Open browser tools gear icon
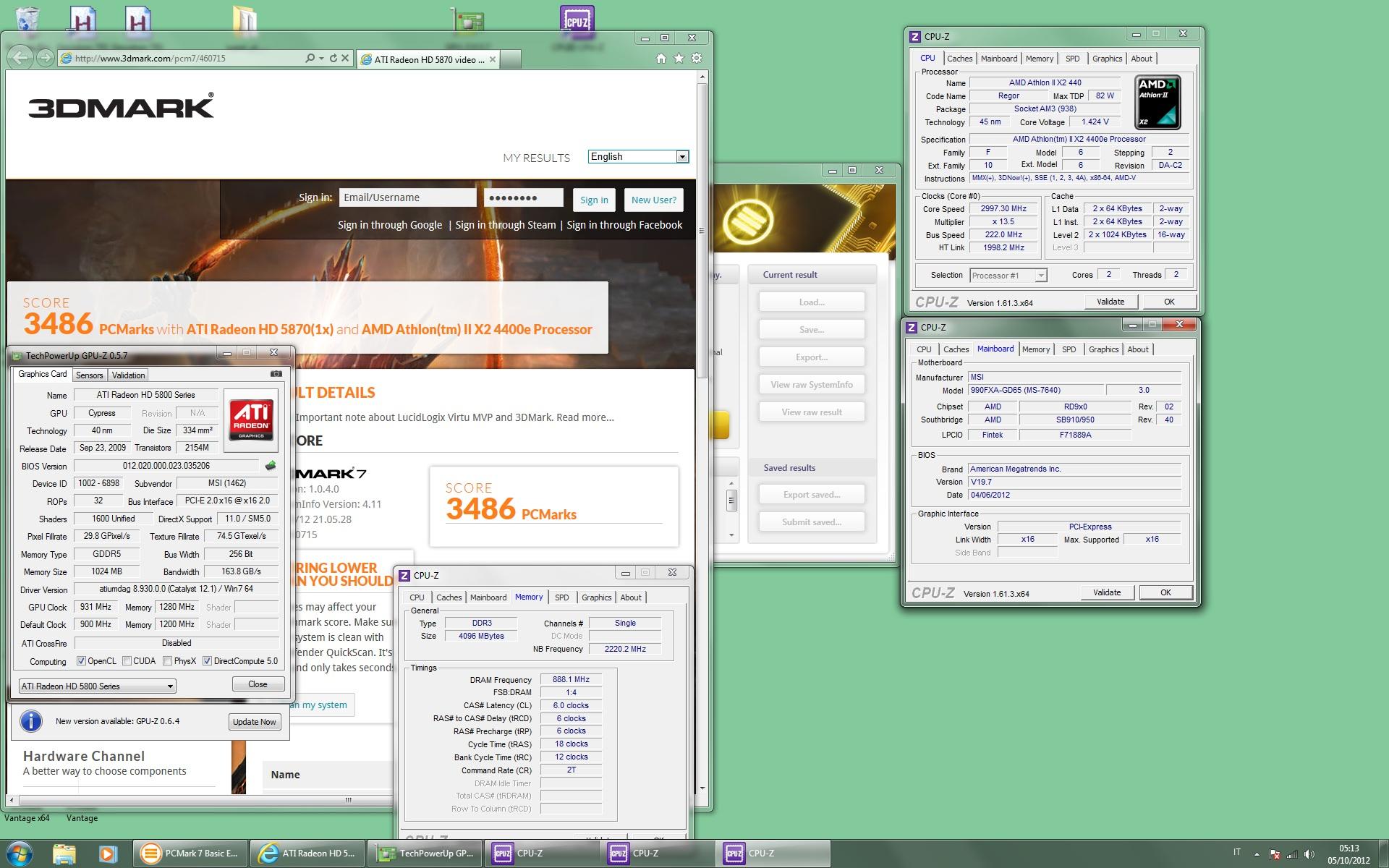Viewport: 1389px width, 868px height. click(697, 59)
